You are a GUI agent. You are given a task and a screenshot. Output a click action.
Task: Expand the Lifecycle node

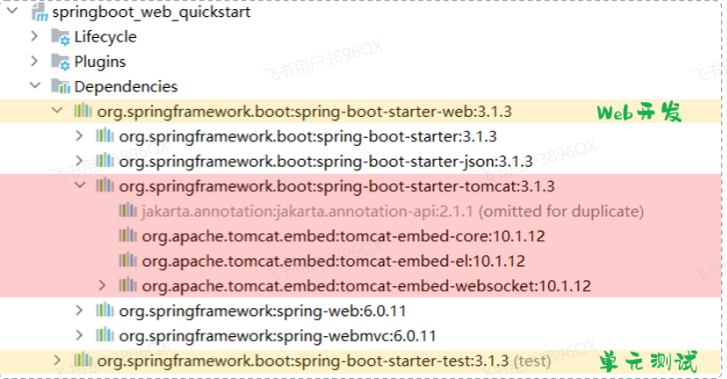click(34, 36)
